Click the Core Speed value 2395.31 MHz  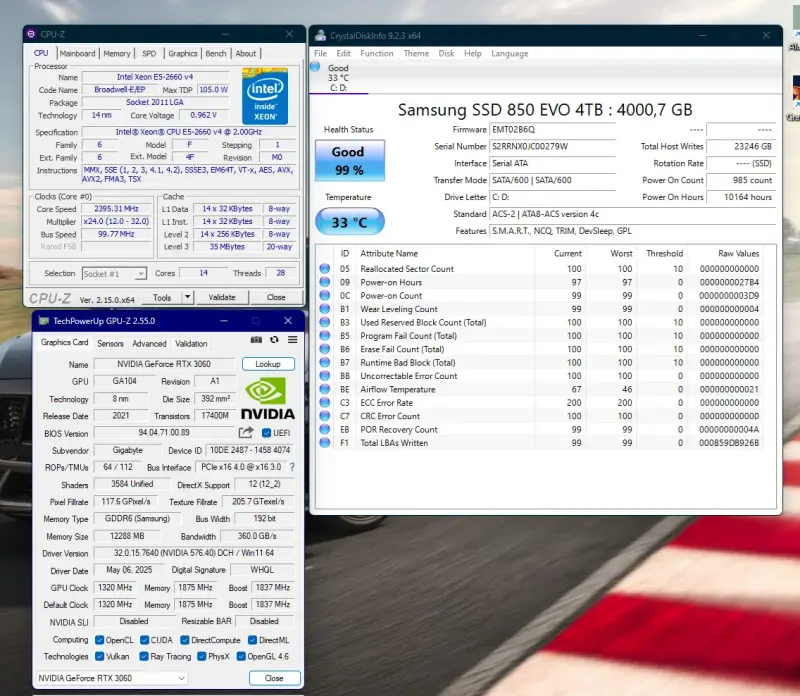pyautogui.click(x=116, y=209)
